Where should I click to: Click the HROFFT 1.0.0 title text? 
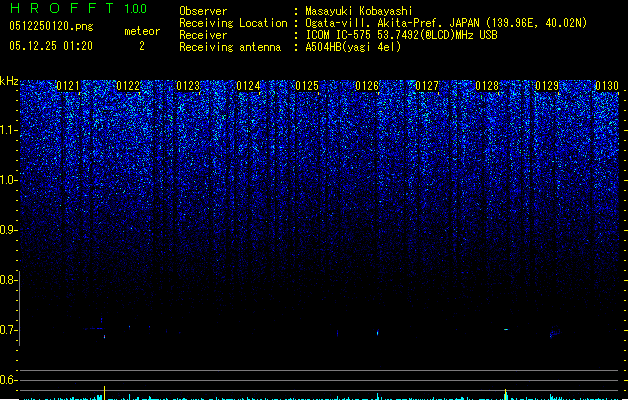(78, 8)
